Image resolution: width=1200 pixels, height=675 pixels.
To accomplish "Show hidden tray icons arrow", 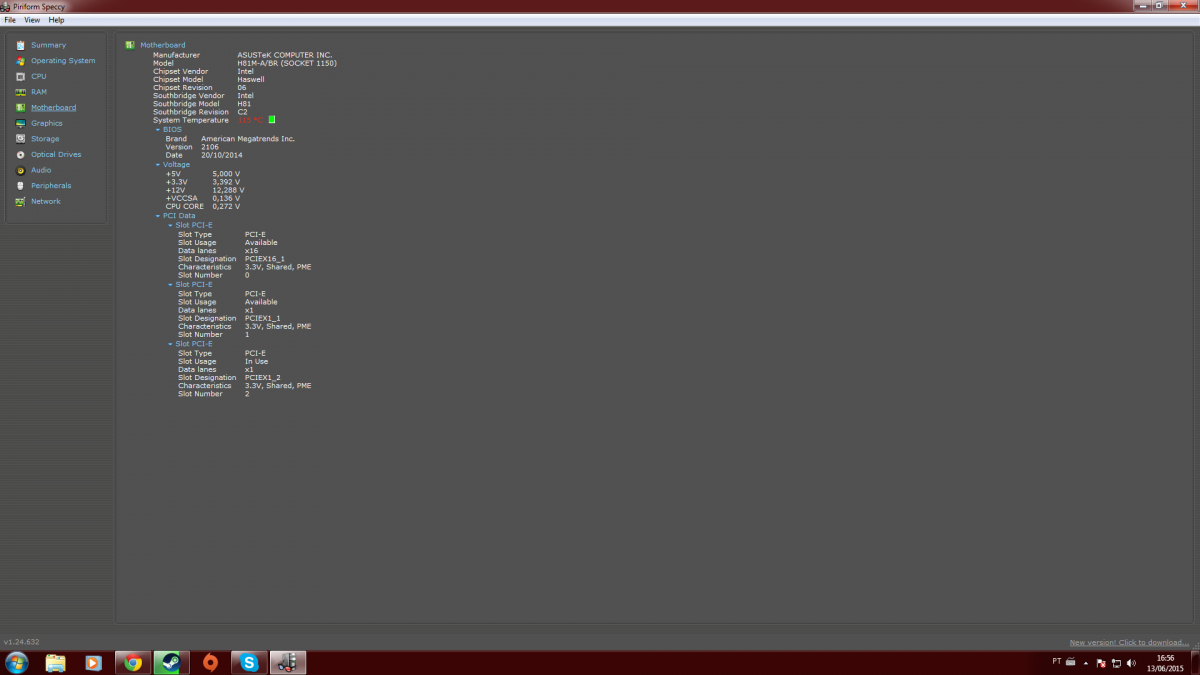I will click(1087, 663).
